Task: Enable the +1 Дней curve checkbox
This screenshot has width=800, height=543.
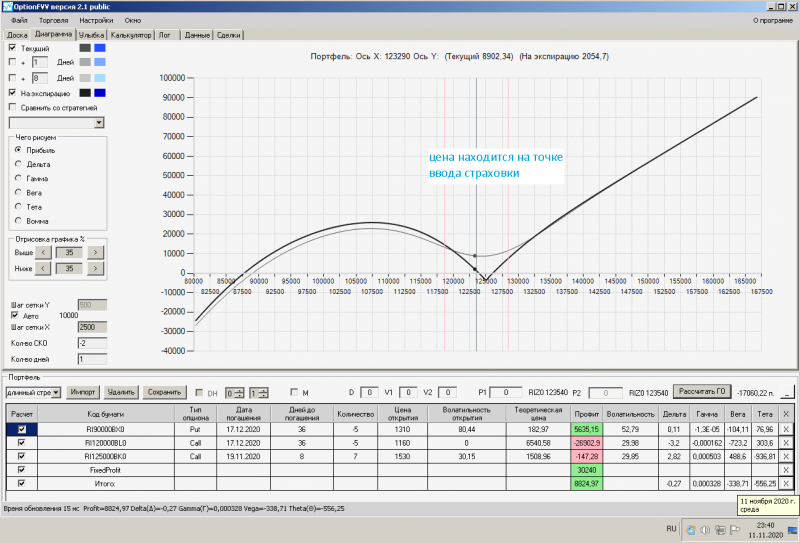Action: 12,62
